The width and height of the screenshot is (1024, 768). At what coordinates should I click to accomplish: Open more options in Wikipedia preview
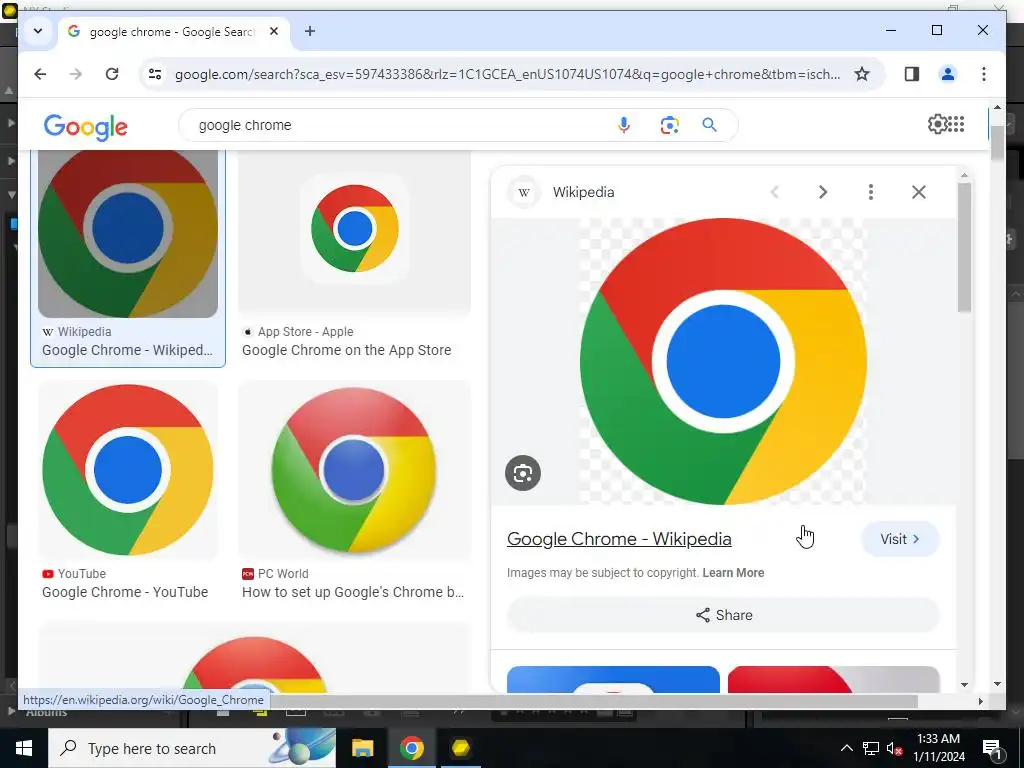click(871, 192)
